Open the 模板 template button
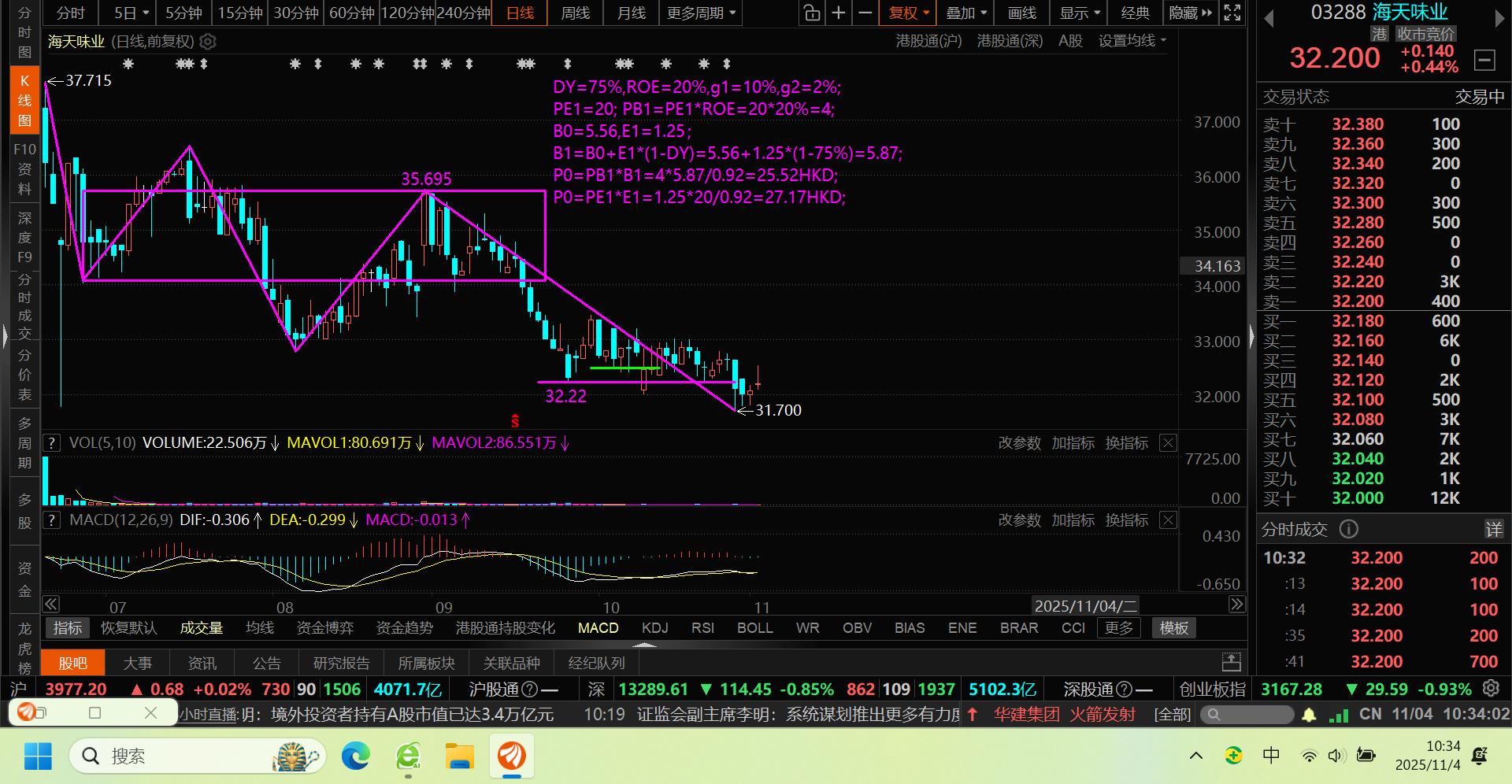This screenshot has height=784, width=1512. point(1173,627)
